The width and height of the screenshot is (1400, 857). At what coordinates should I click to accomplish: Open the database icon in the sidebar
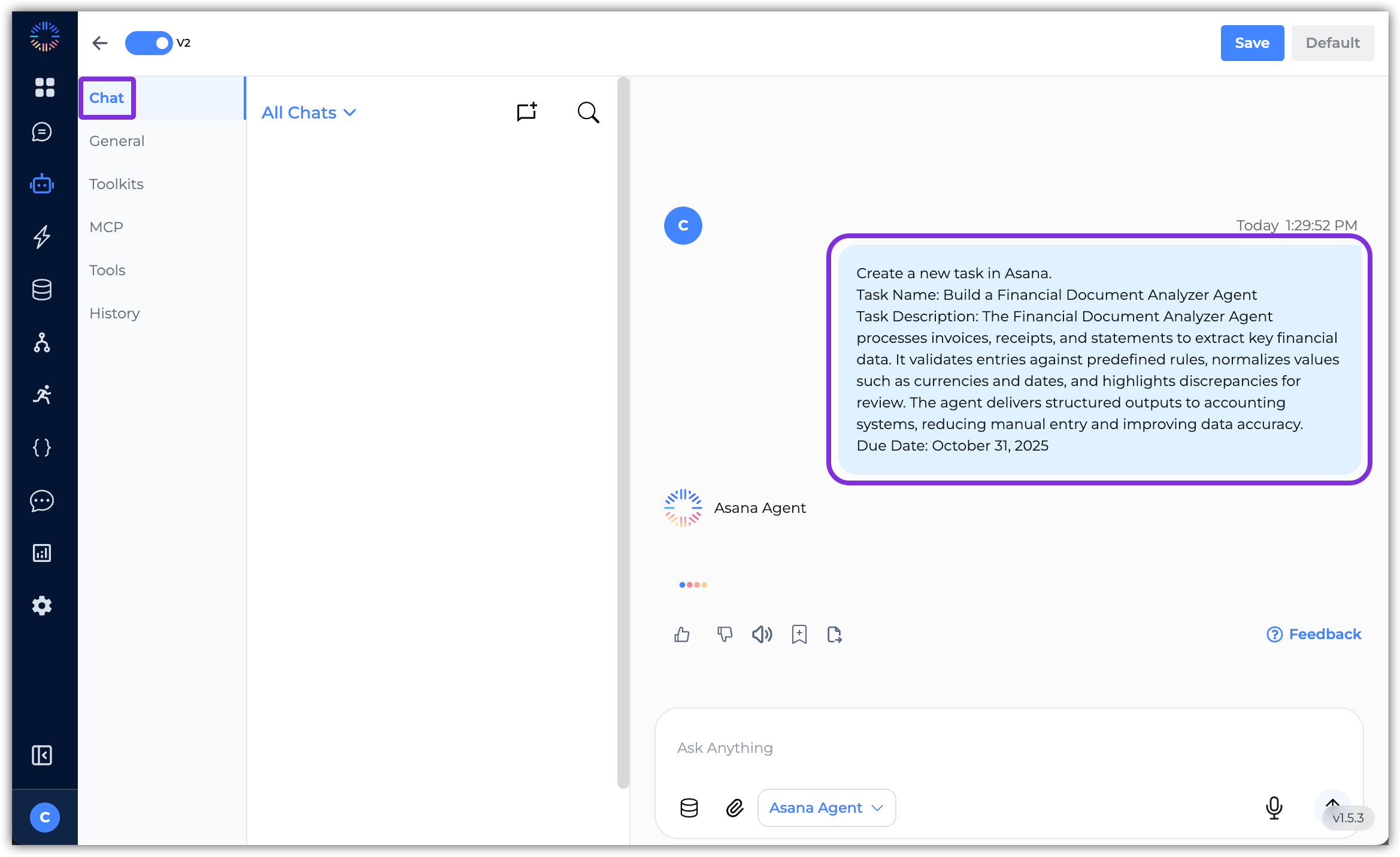click(x=42, y=290)
